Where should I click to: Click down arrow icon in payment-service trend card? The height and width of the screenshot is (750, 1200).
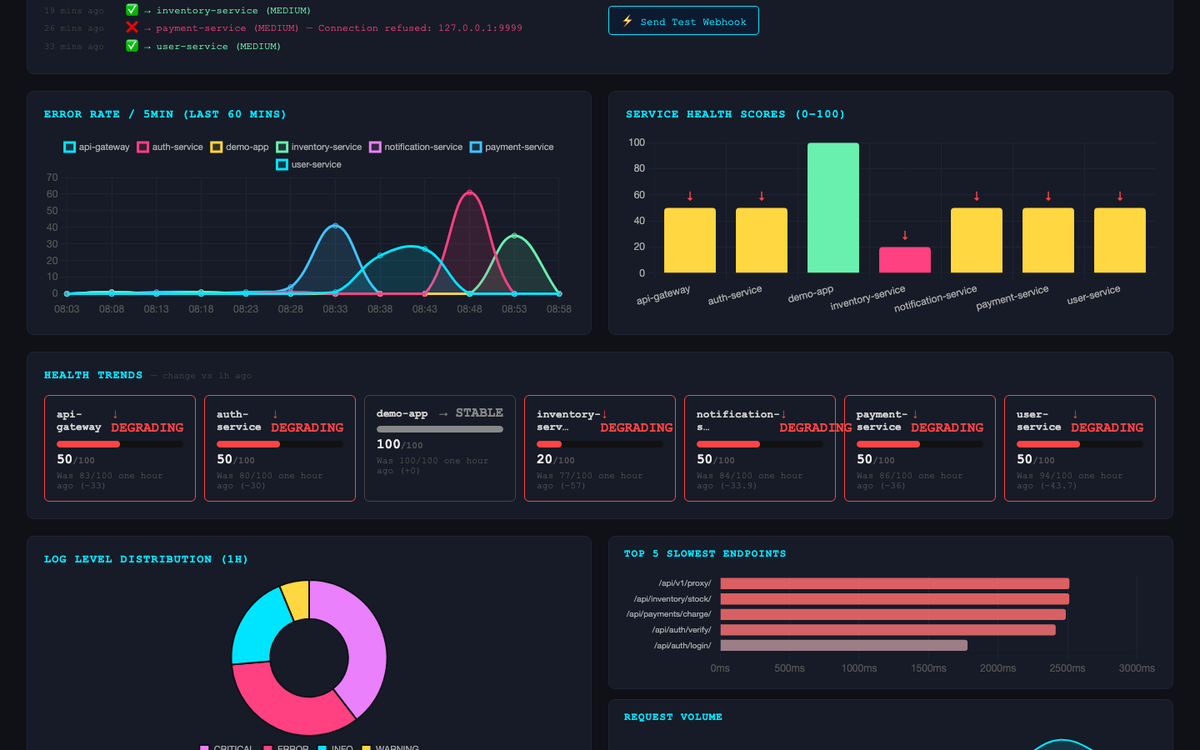pos(915,414)
